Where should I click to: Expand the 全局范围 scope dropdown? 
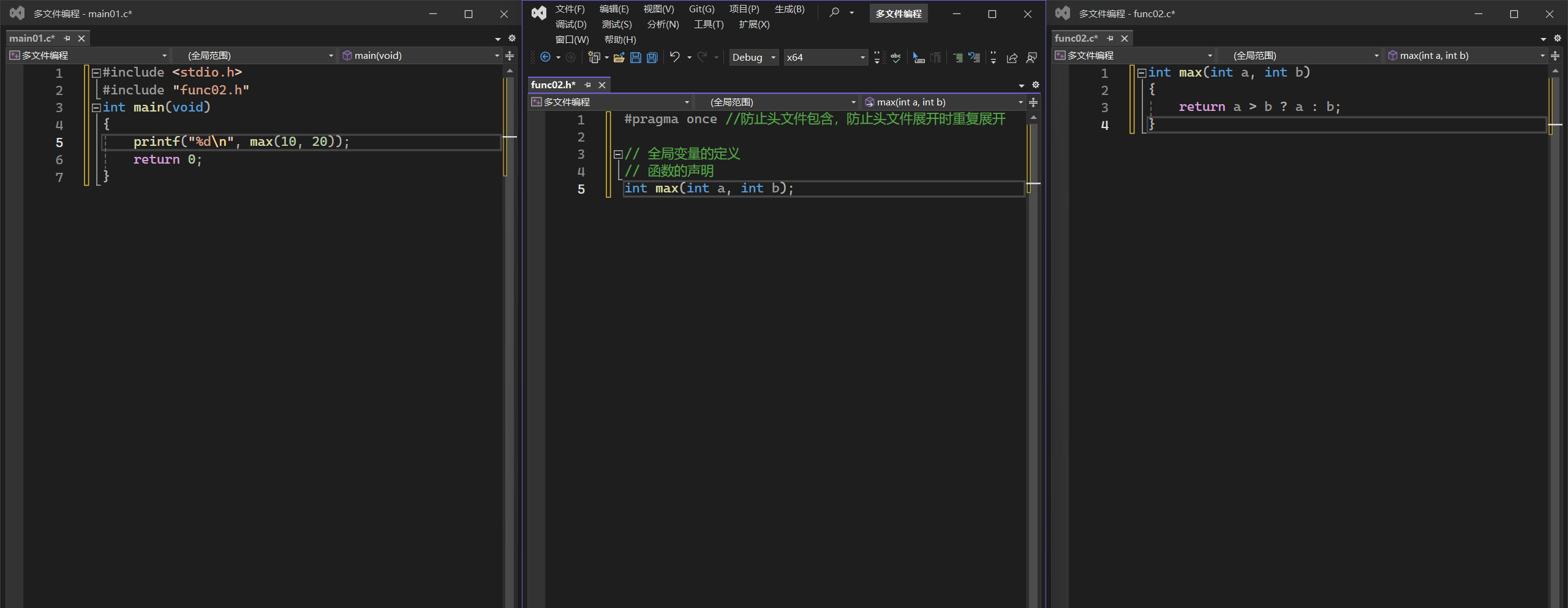(778, 102)
